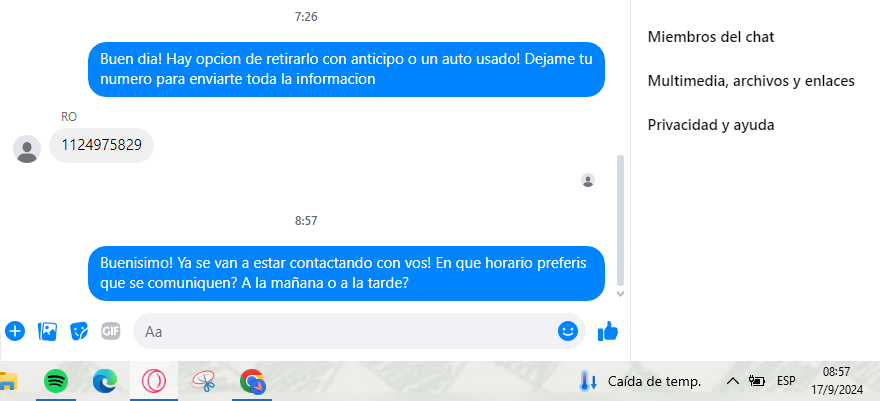Open Spotify from the taskbar
This screenshot has height=401, width=880.
[56, 382]
